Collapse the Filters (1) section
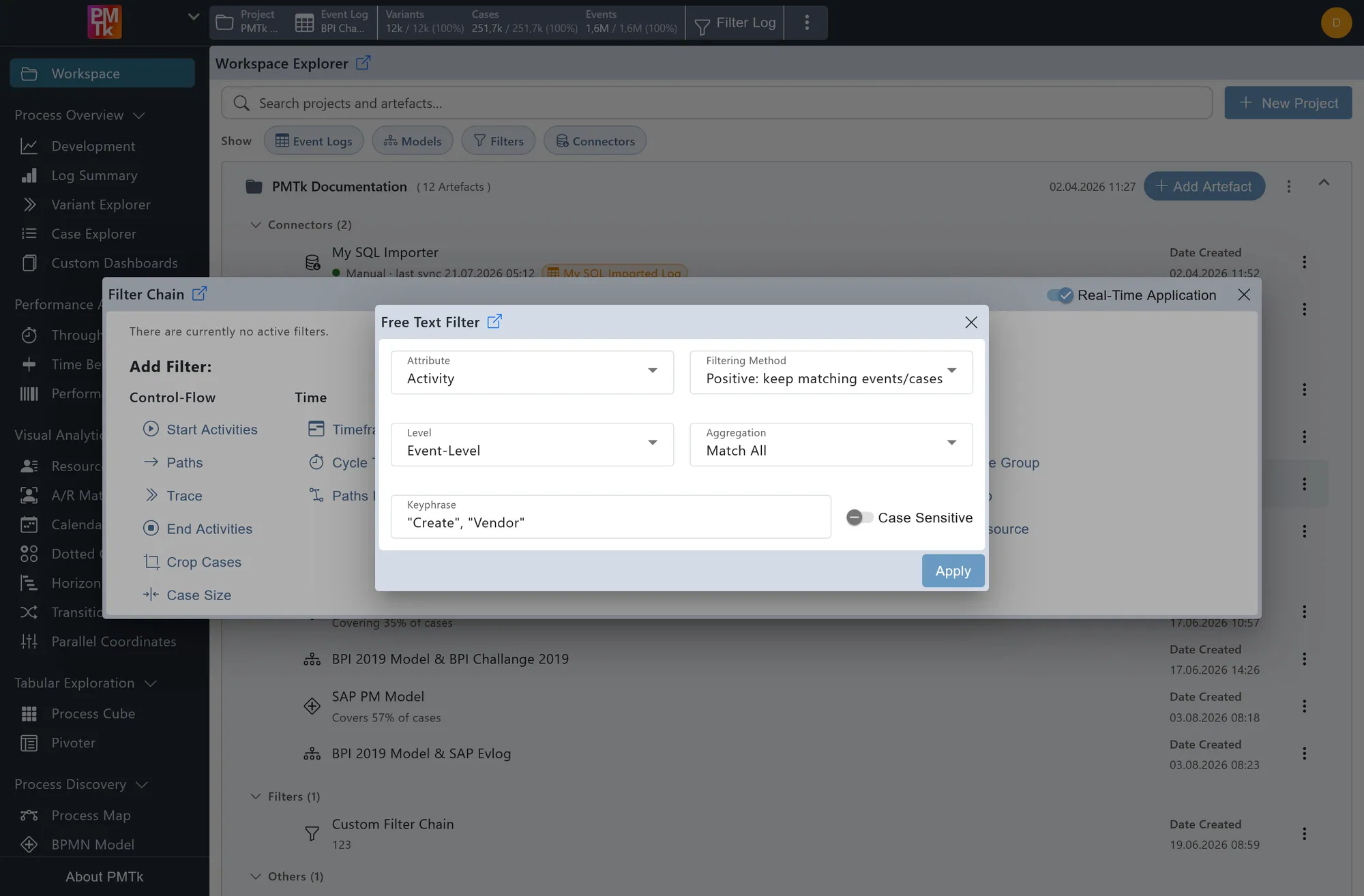 (x=256, y=796)
